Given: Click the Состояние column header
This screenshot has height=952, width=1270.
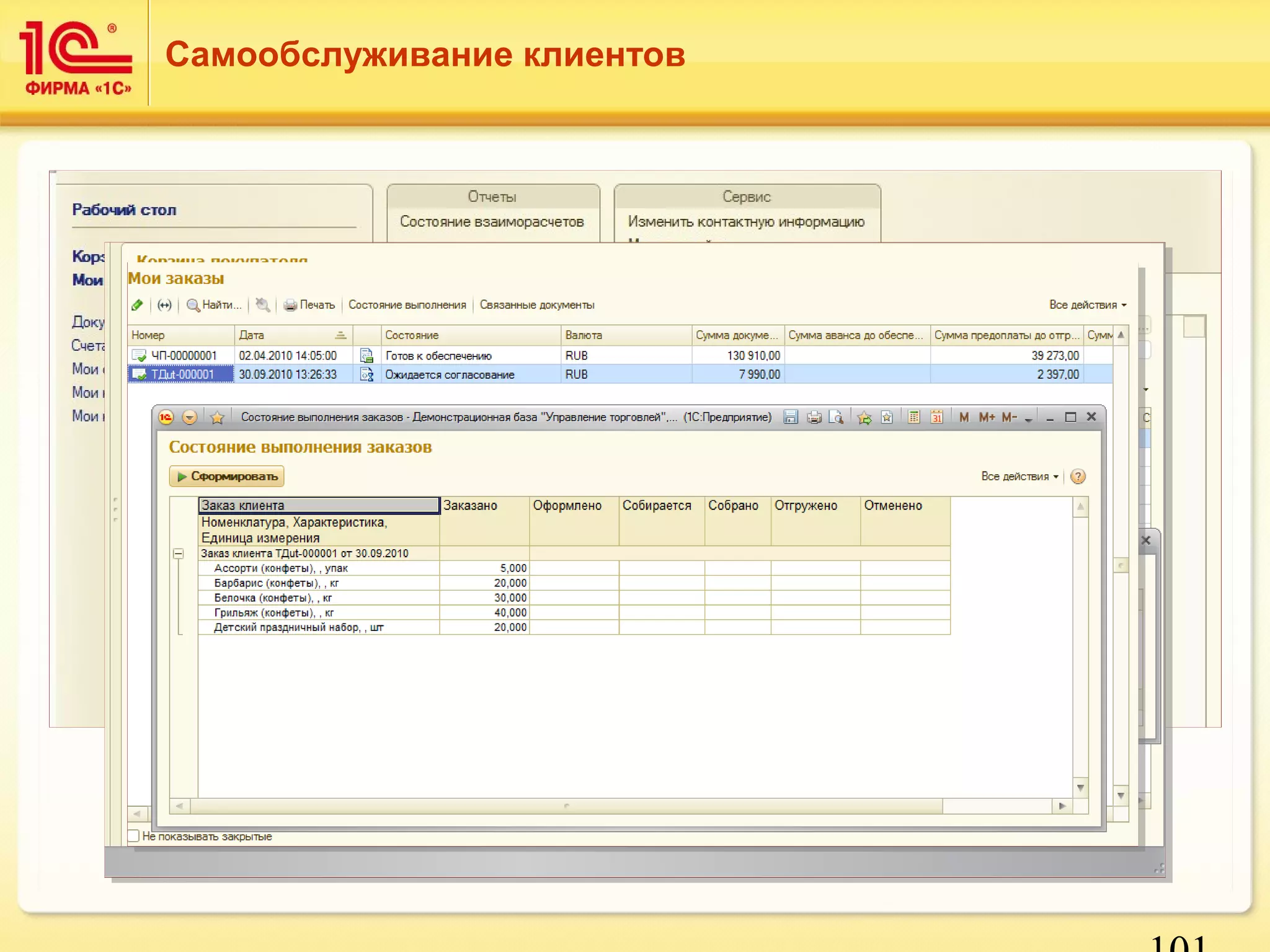Looking at the screenshot, I should pyautogui.click(x=471, y=335).
